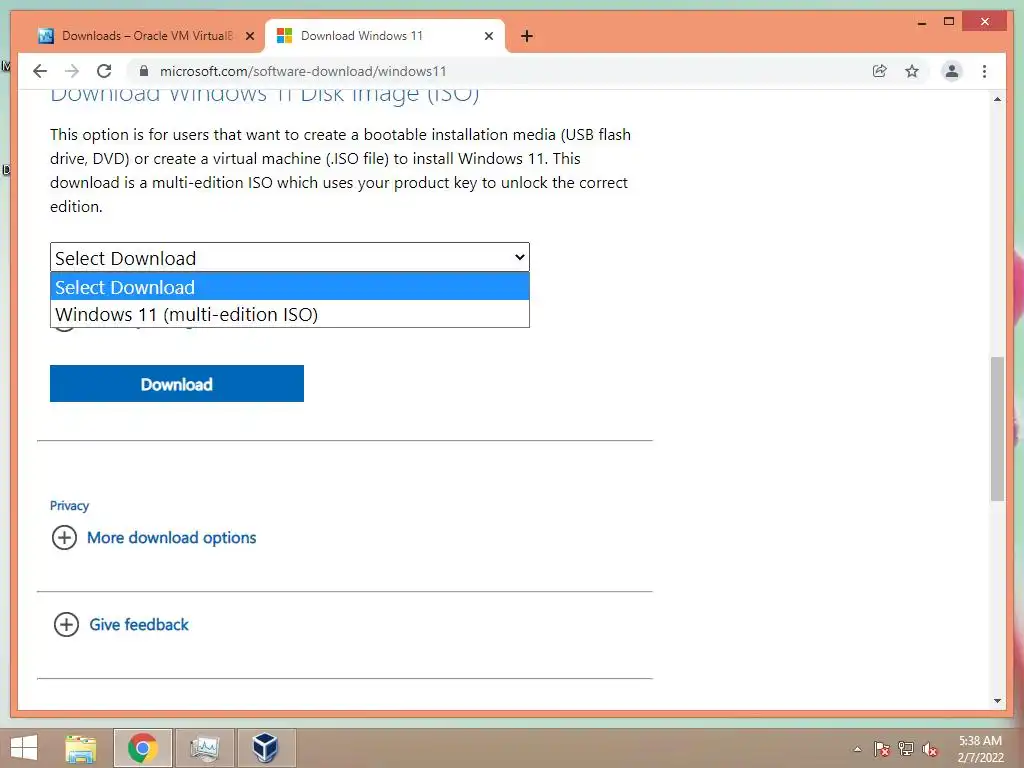1024x768 pixels.
Task: Open the Action Center flag icon
Action: tap(882, 749)
